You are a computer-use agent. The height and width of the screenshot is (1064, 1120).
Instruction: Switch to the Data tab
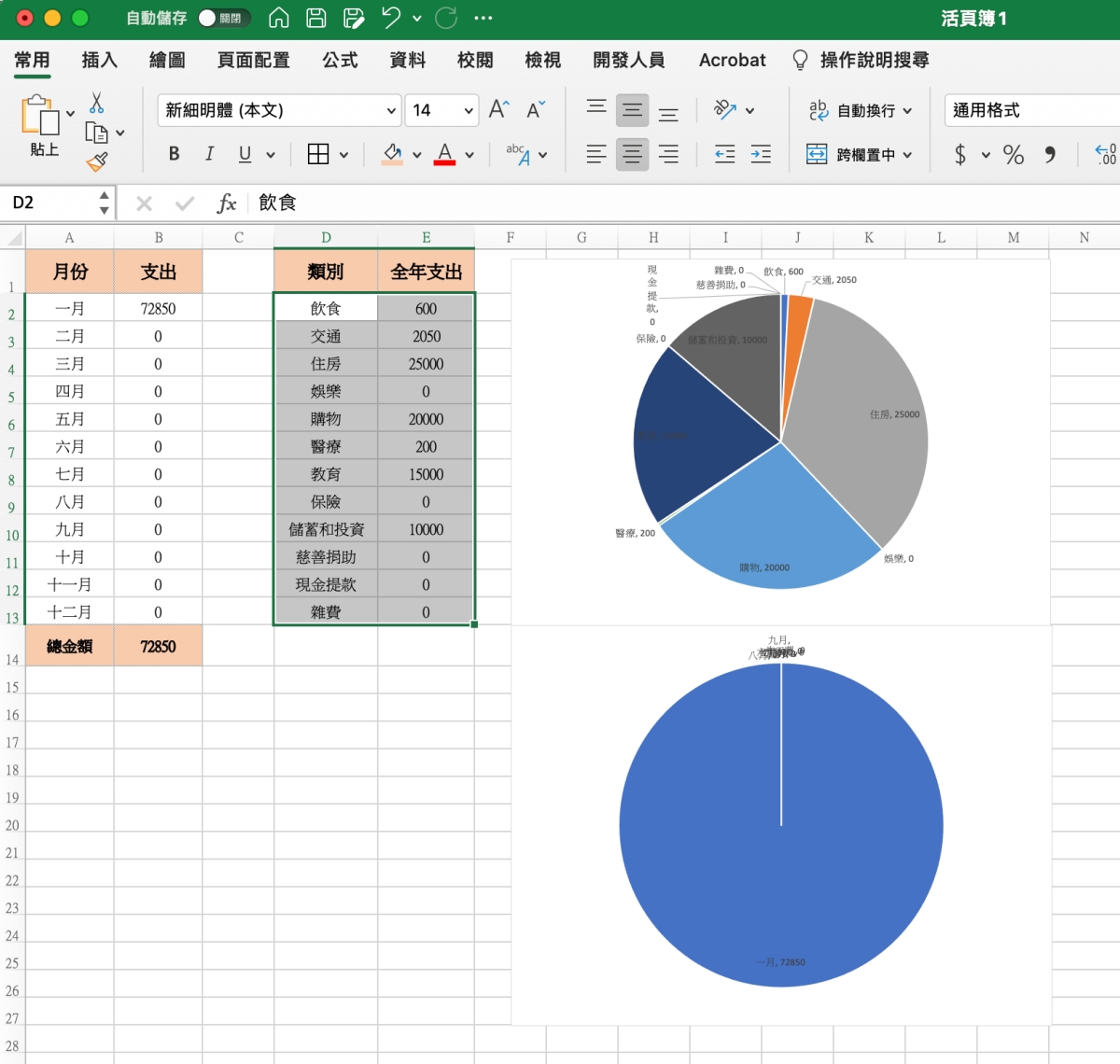tap(407, 60)
